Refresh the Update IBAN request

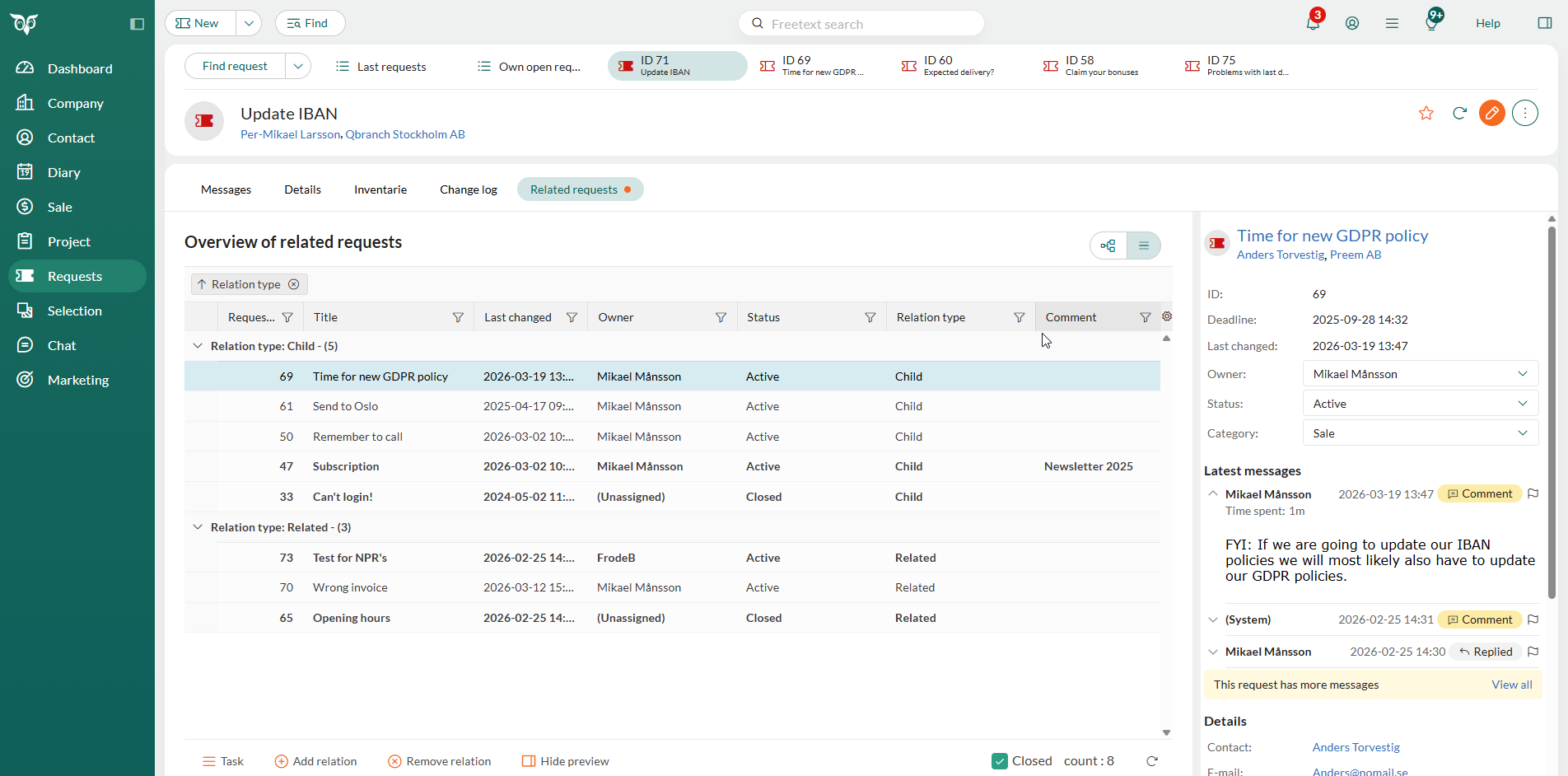pyautogui.click(x=1459, y=114)
